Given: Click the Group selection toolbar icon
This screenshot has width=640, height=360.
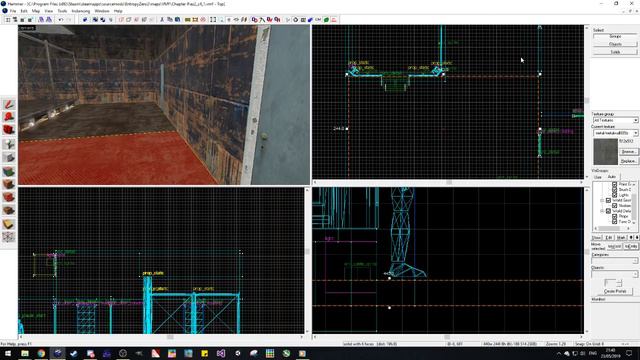Looking at the screenshot, I should (95, 20).
